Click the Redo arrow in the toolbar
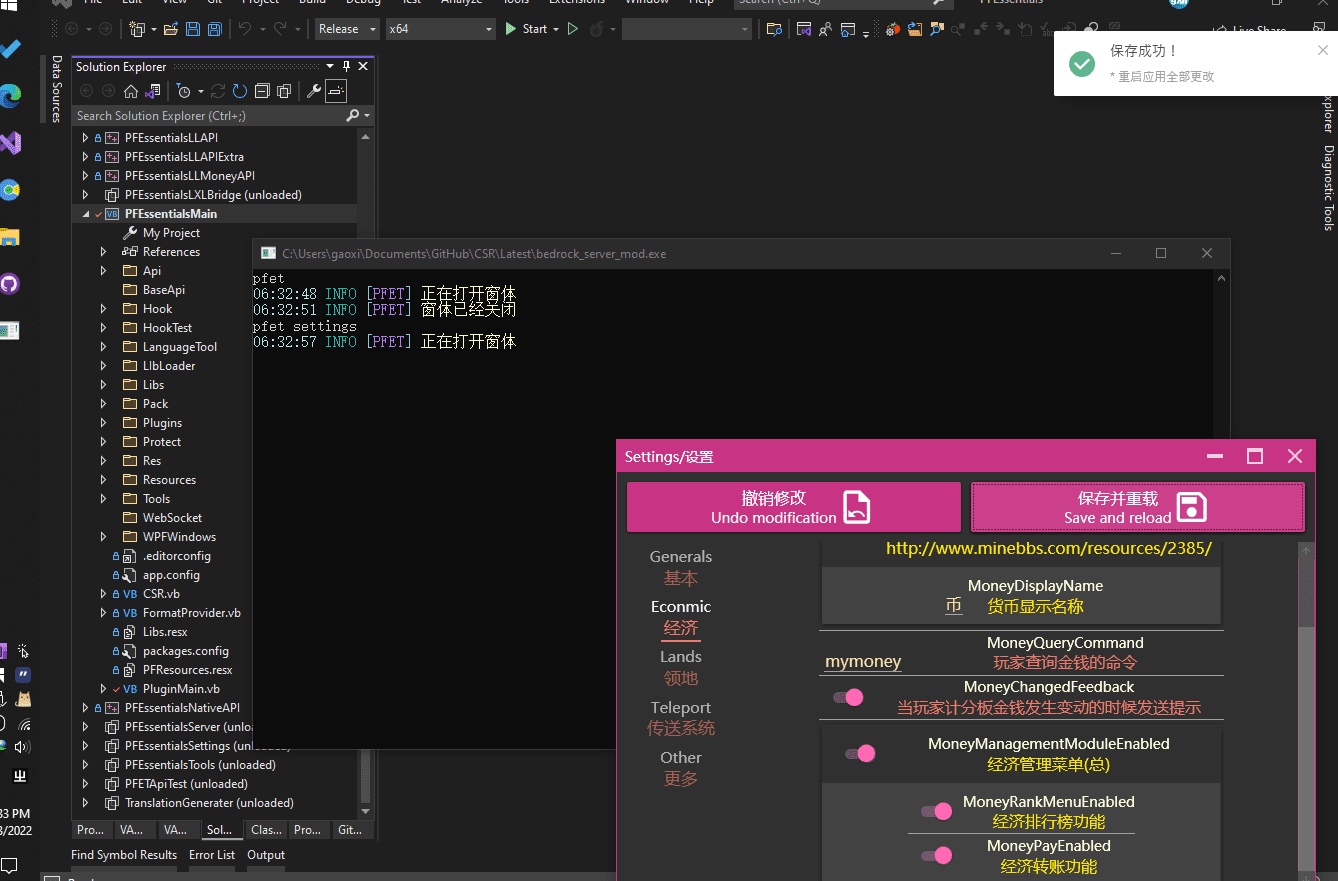 pyautogui.click(x=280, y=29)
